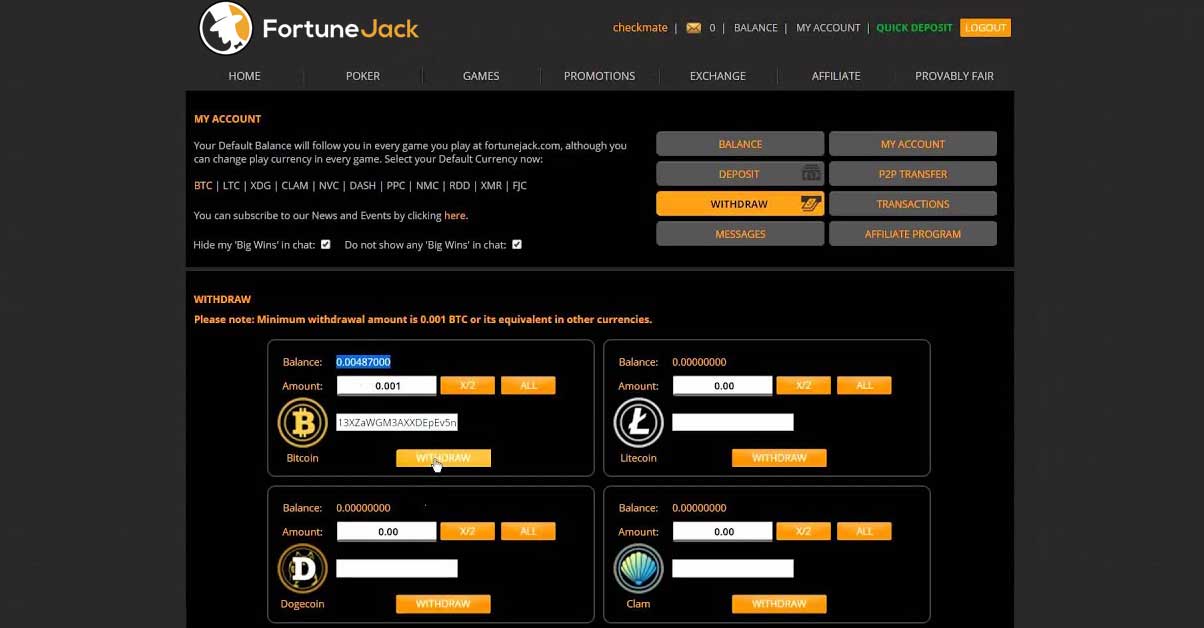This screenshot has height=628, width=1204.
Task: Click WITHDRAW button under Dogecoin
Action: pyautogui.click(x=443, y=604)
